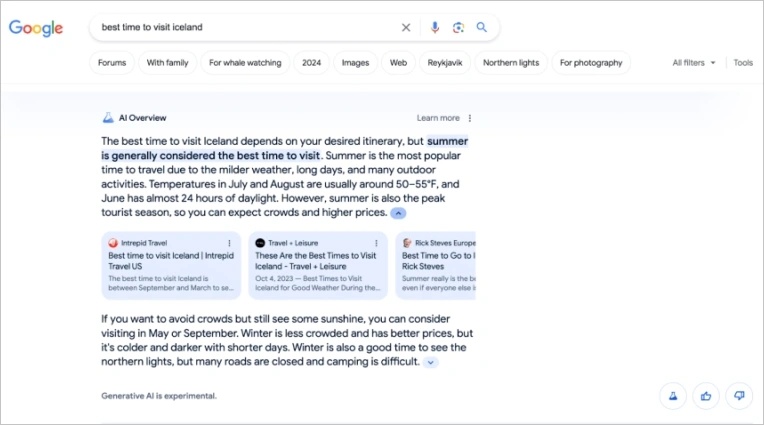Collapse first AI Overview paragraph sources

(398, 213)
